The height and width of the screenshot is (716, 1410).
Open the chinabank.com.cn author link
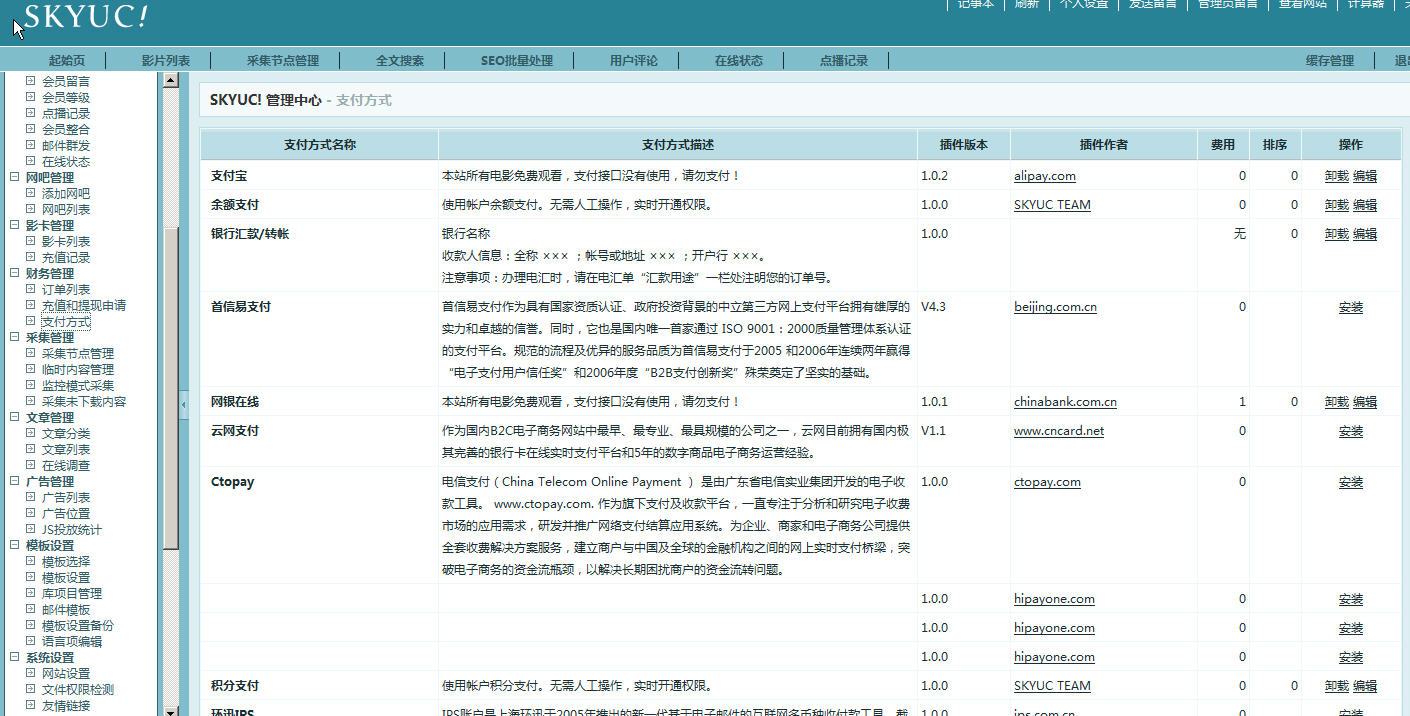click(x=1065, y=402)
